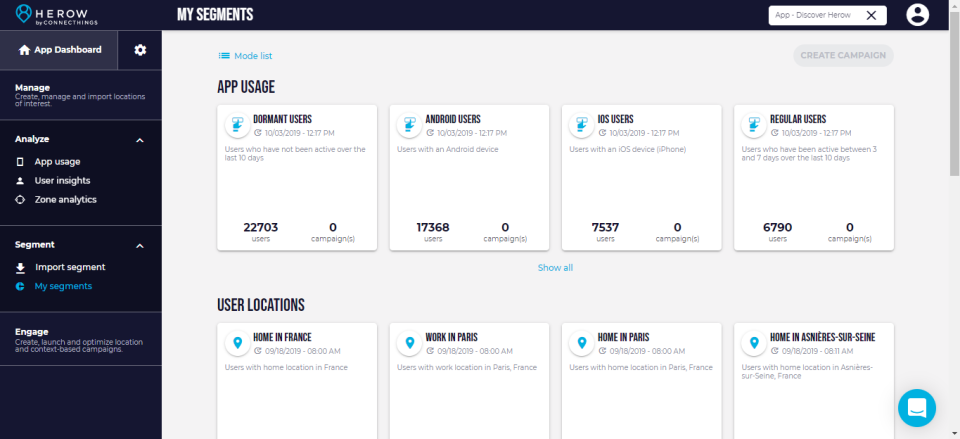Click the My segments pie icon
The width and height of the screenshot is (960, 439).
point(20,286)
